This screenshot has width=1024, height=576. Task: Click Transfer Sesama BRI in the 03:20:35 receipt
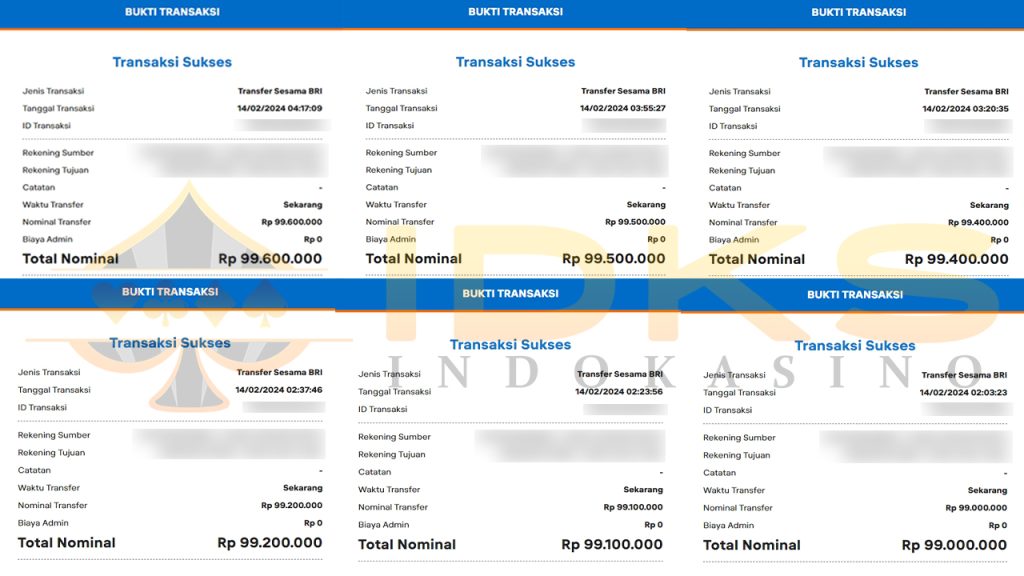tap(967, 92)
